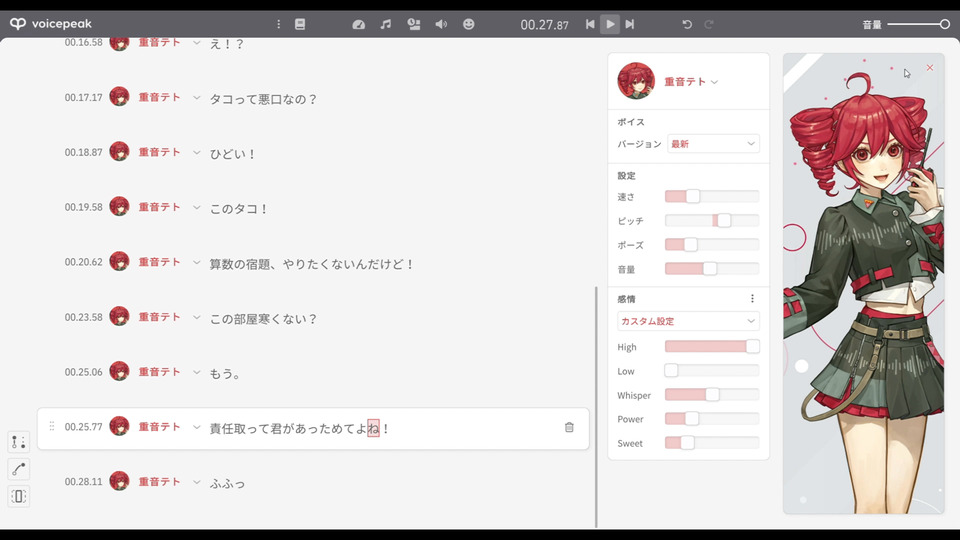Adjust the Sweet emotion slider
Viewport: 960px width, 540px height.
click(712, 443)
